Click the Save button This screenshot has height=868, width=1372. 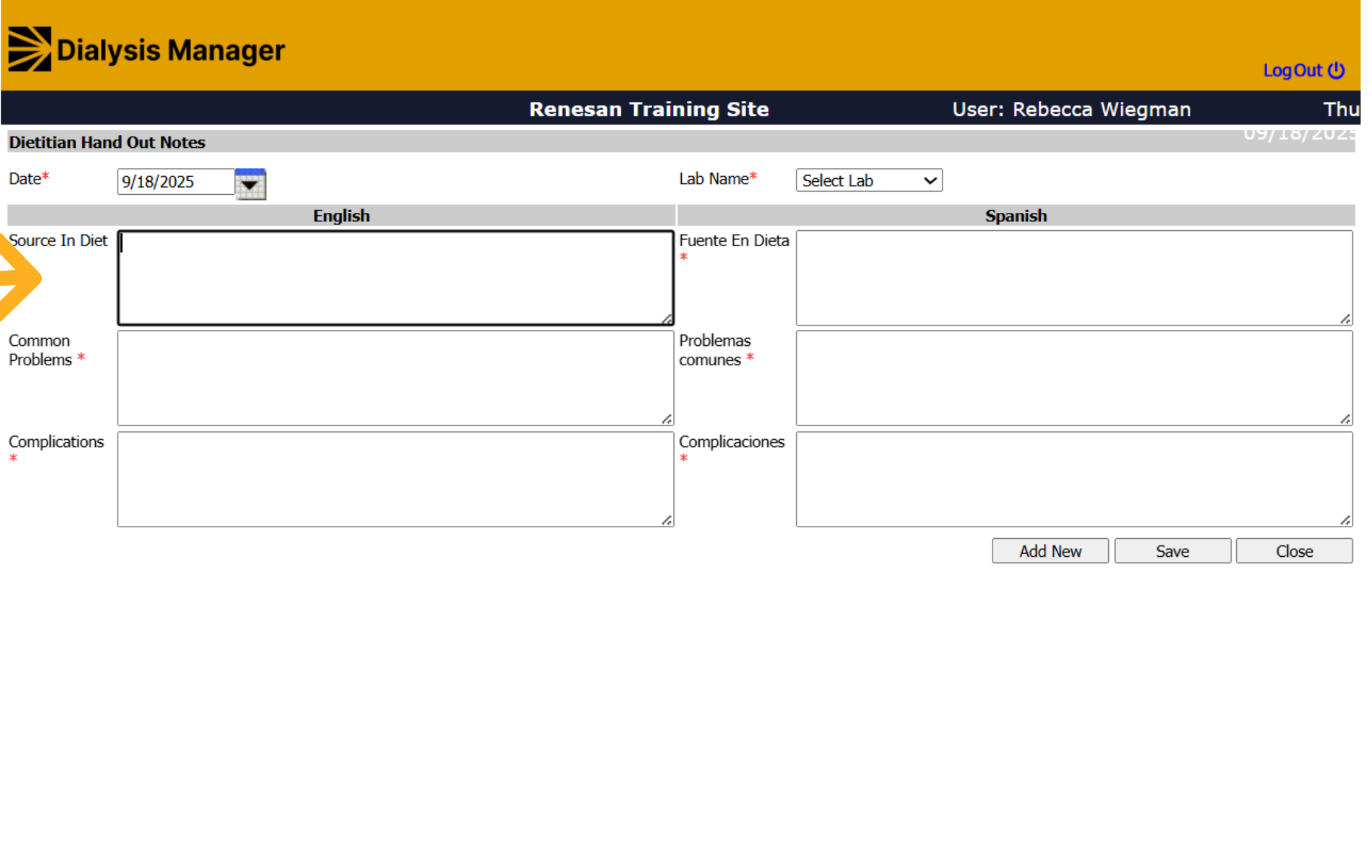pyautogui.click(x=1173, y=551)
